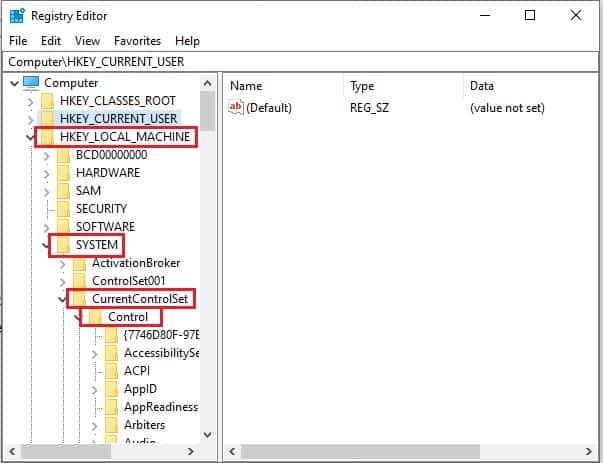
Task: Expand the BCD00000000 key
Action: [46, 155]
